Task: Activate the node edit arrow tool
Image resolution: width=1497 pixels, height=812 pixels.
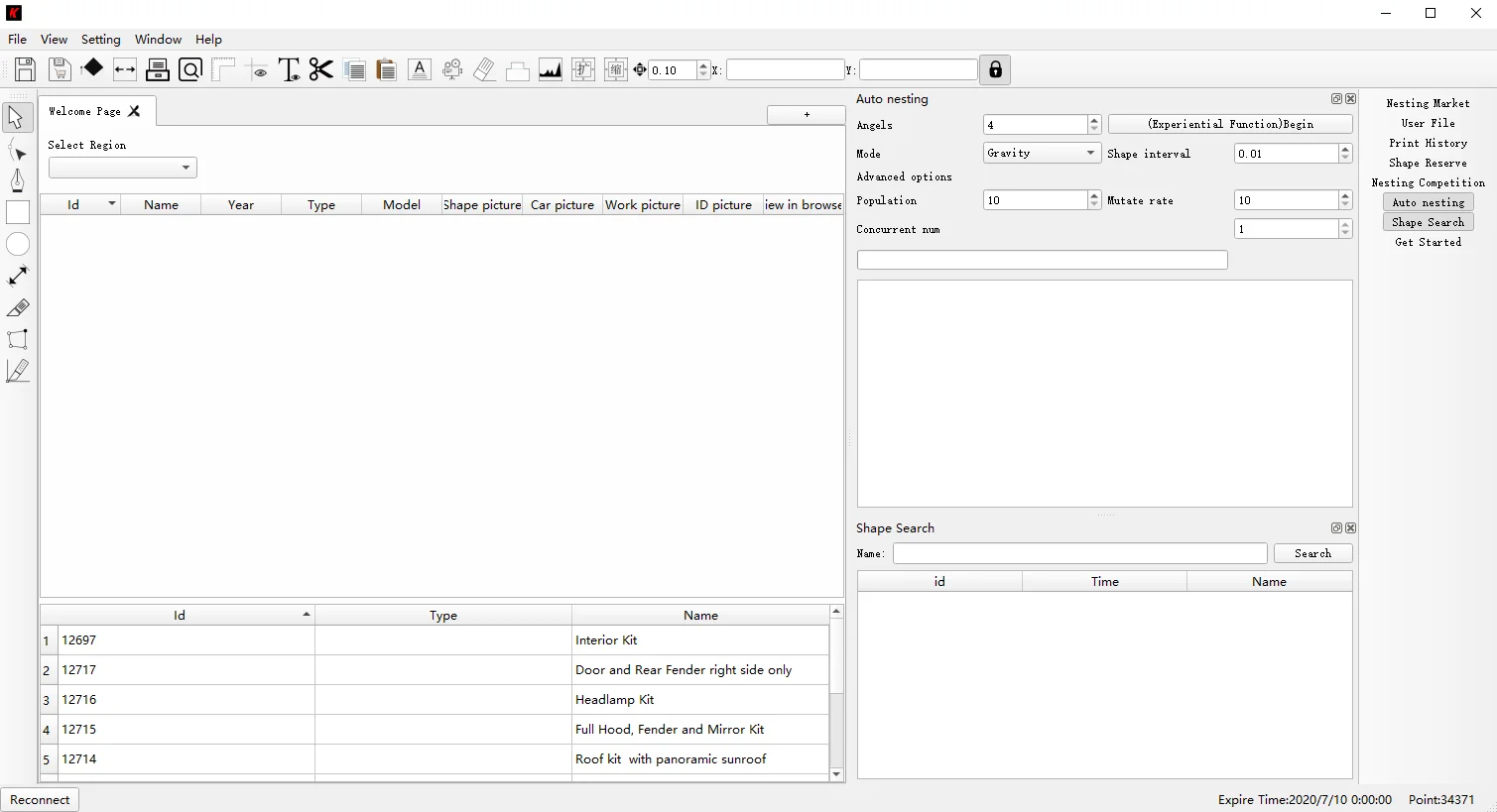Action: [18, 150]
